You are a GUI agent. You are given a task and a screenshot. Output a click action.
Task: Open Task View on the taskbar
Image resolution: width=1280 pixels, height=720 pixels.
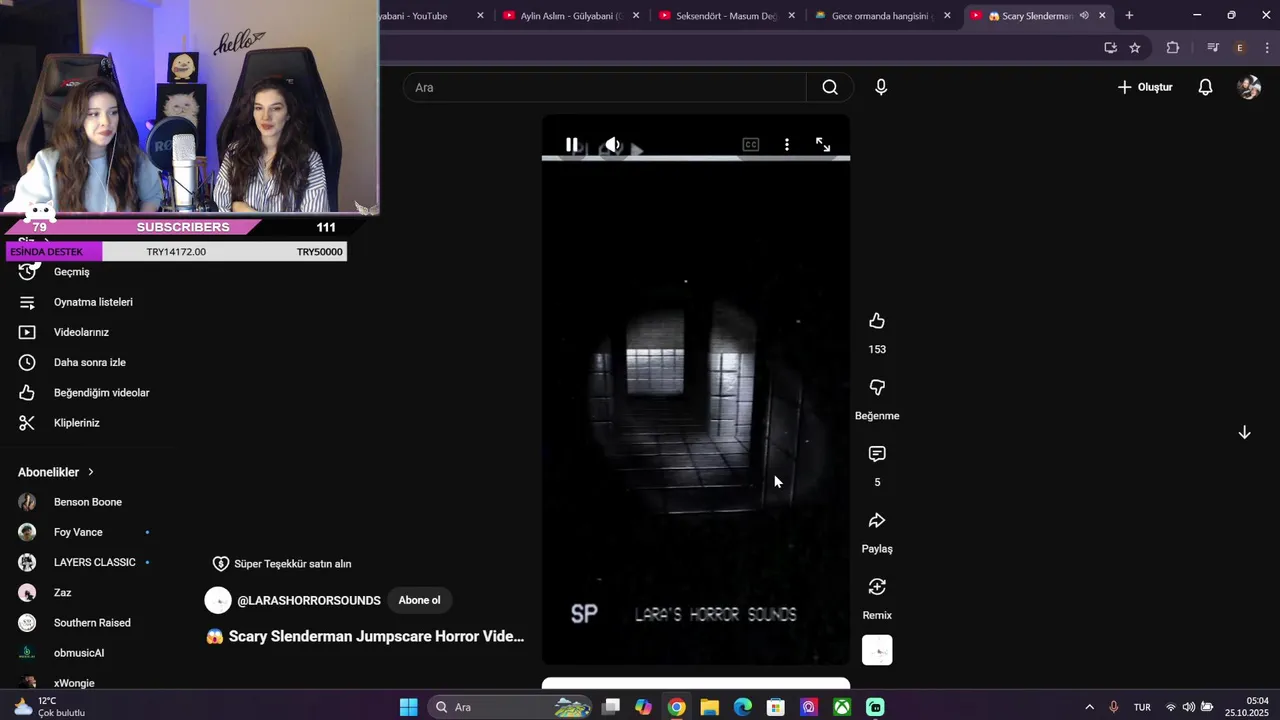click(611, 707)
